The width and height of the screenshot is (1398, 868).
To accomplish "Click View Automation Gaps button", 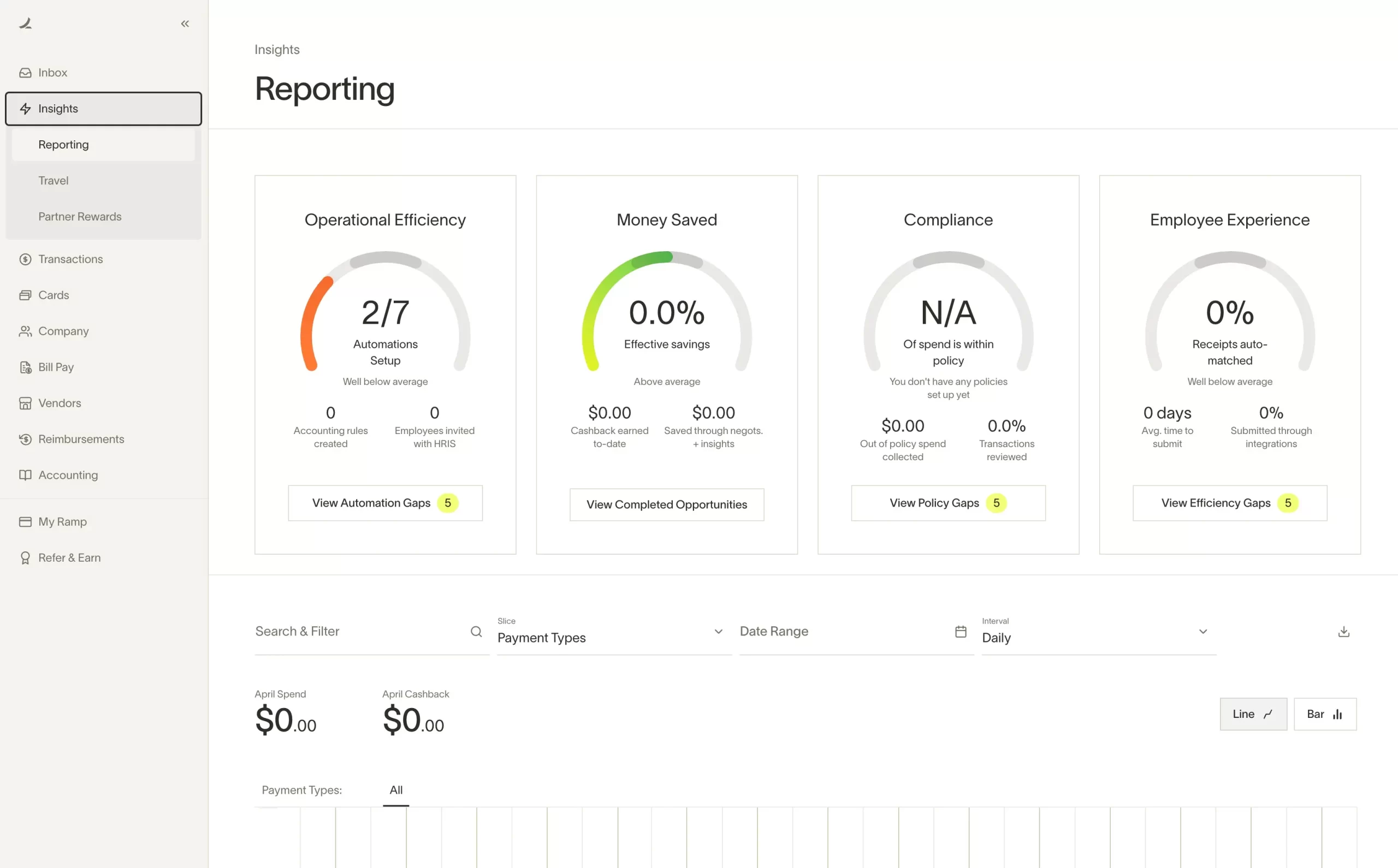I will click(x=384, y=503).
